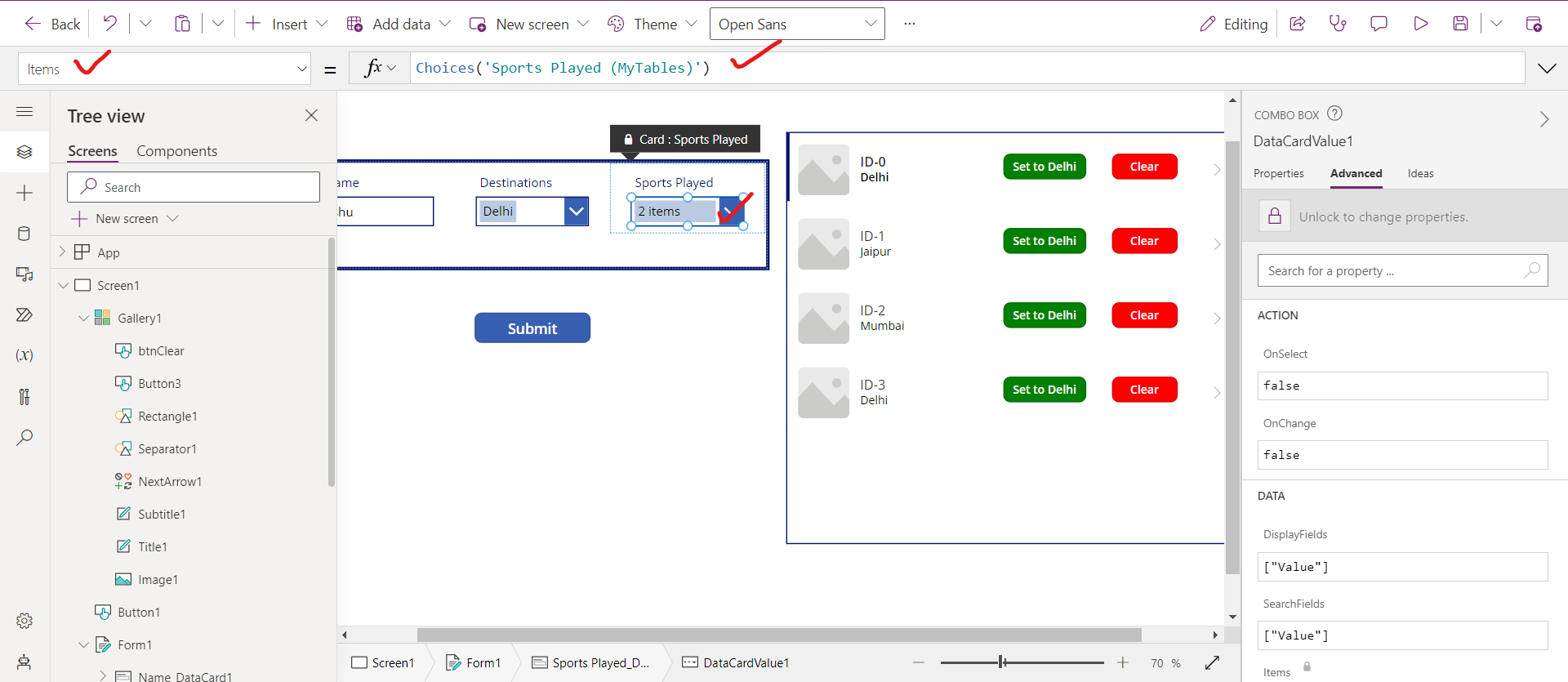Open the Items property selector dropdown
Screen dimensions: 1568x682
click(301, 69)
